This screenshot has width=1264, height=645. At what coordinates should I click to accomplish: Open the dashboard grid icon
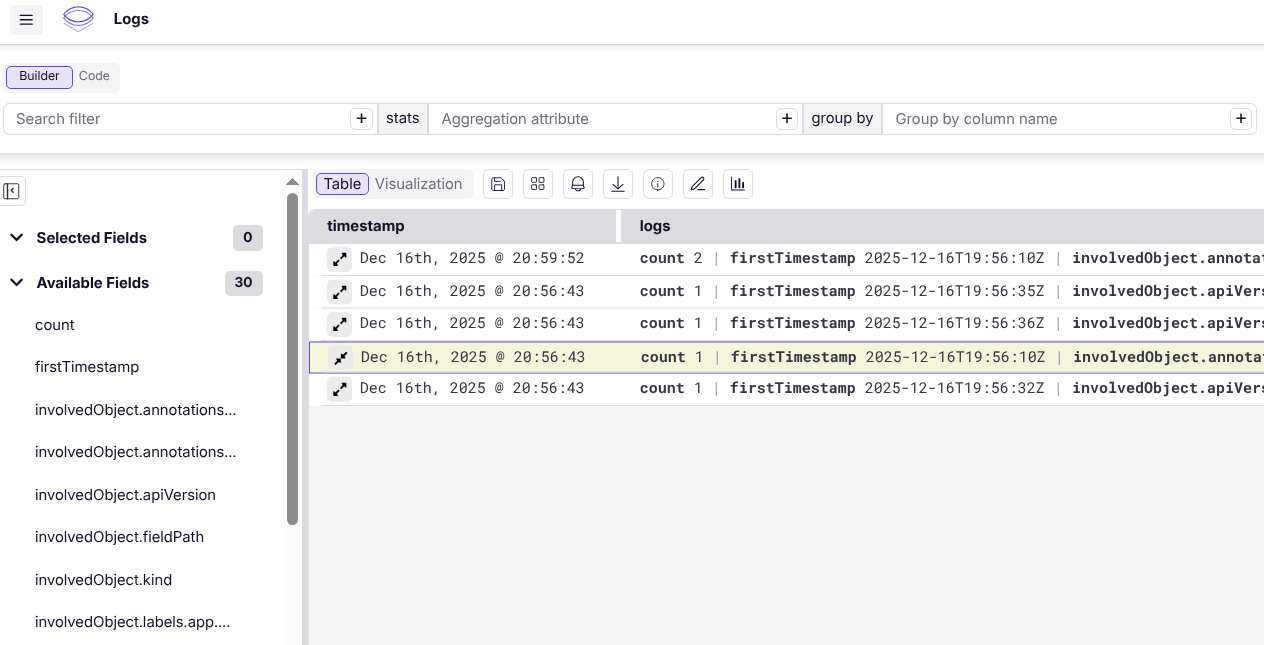[538, 184]
